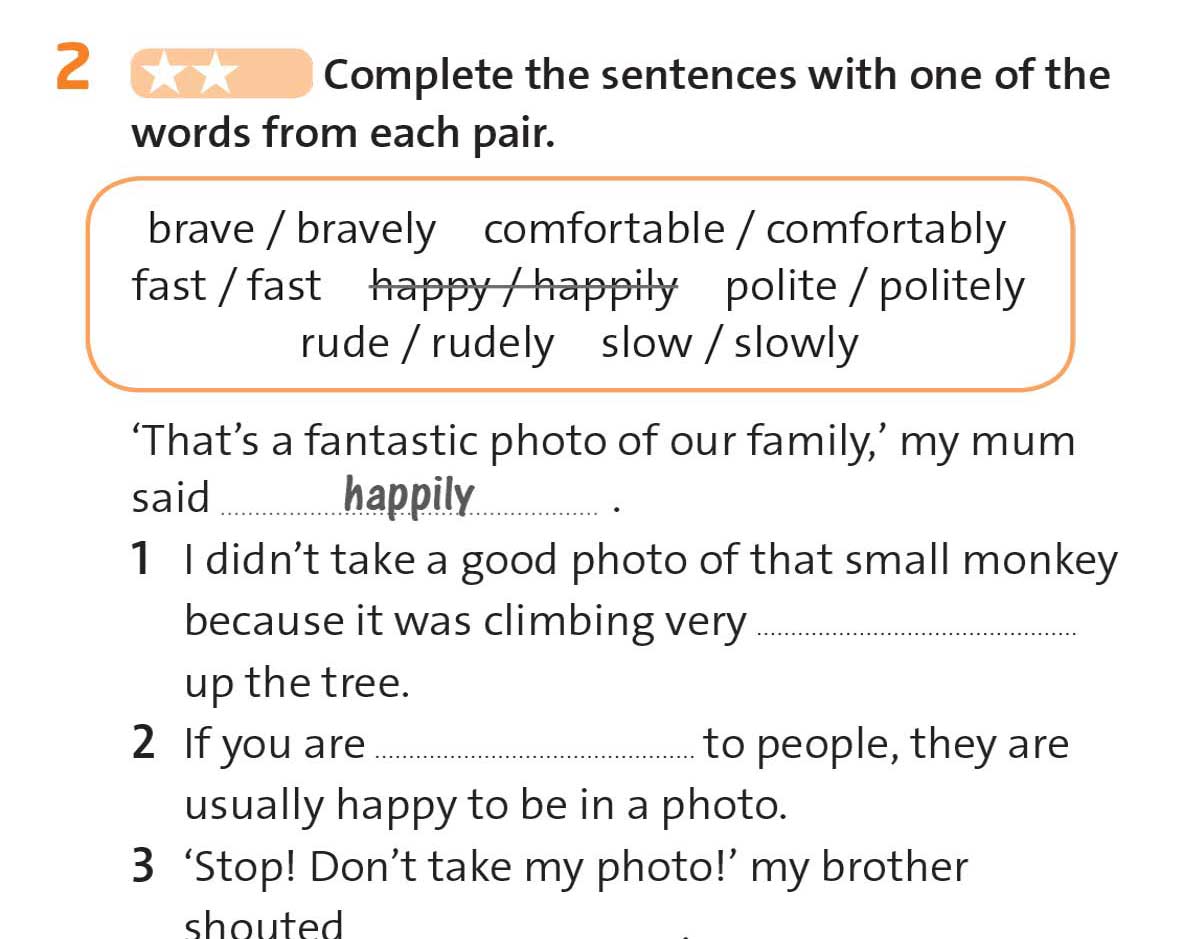Click the orange exercise number 2
This screenshot has width=1181, height=939.
[x=75, y=69]
